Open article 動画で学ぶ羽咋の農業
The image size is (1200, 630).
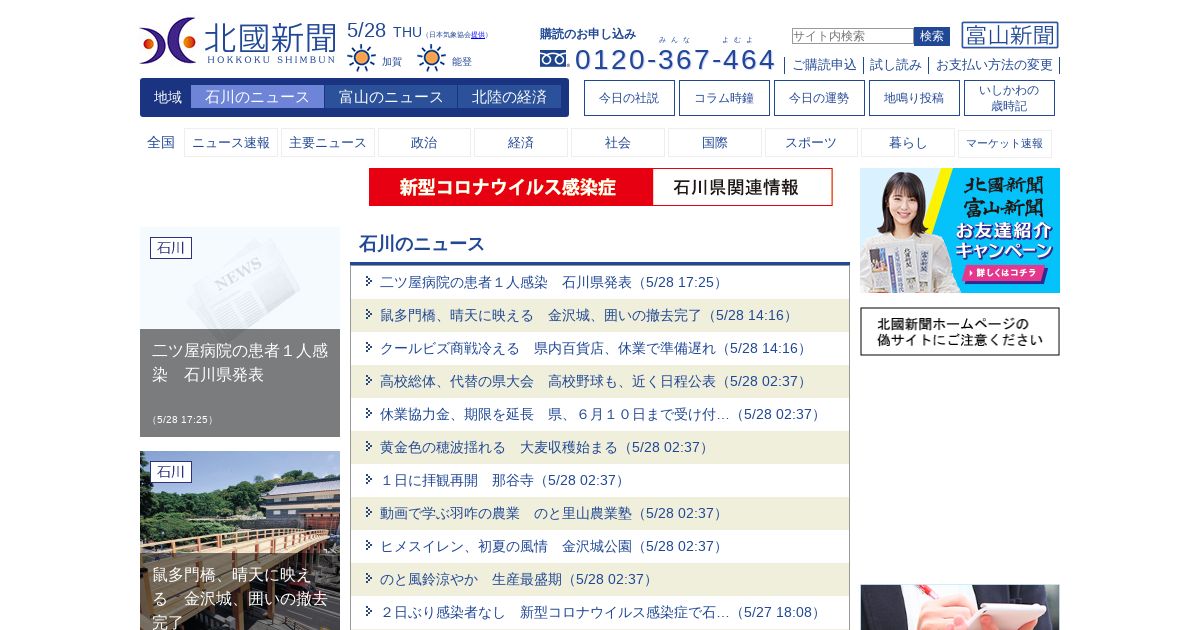point(553,514)
